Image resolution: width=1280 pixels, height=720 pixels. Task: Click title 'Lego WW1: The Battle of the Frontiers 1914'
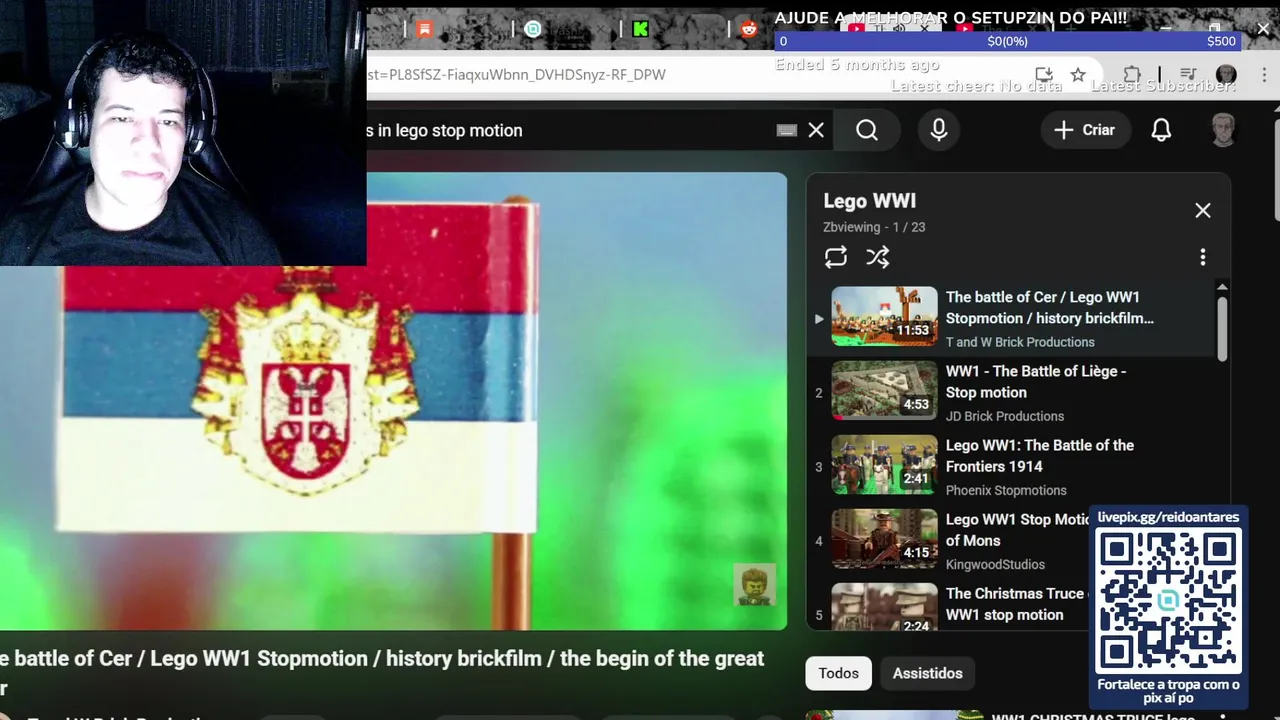pos(1040,455)
